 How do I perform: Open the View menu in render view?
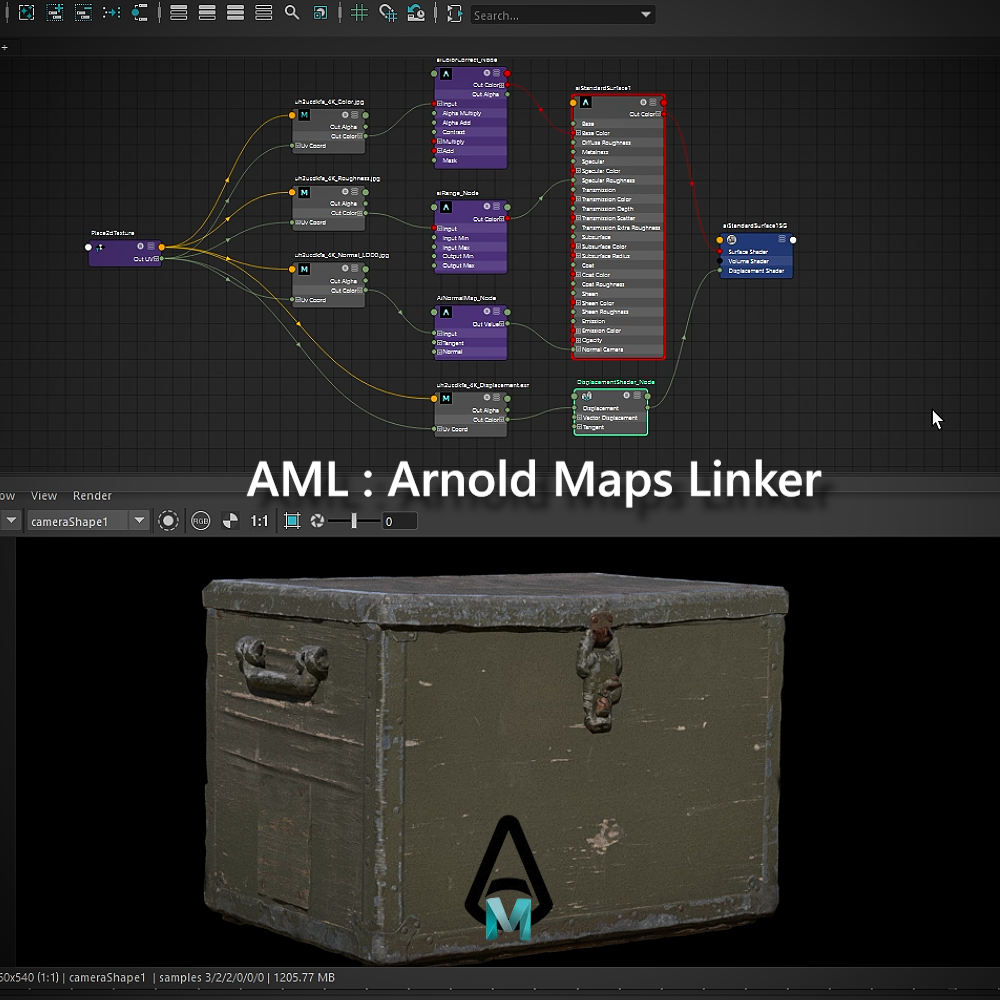click(44, 496)
